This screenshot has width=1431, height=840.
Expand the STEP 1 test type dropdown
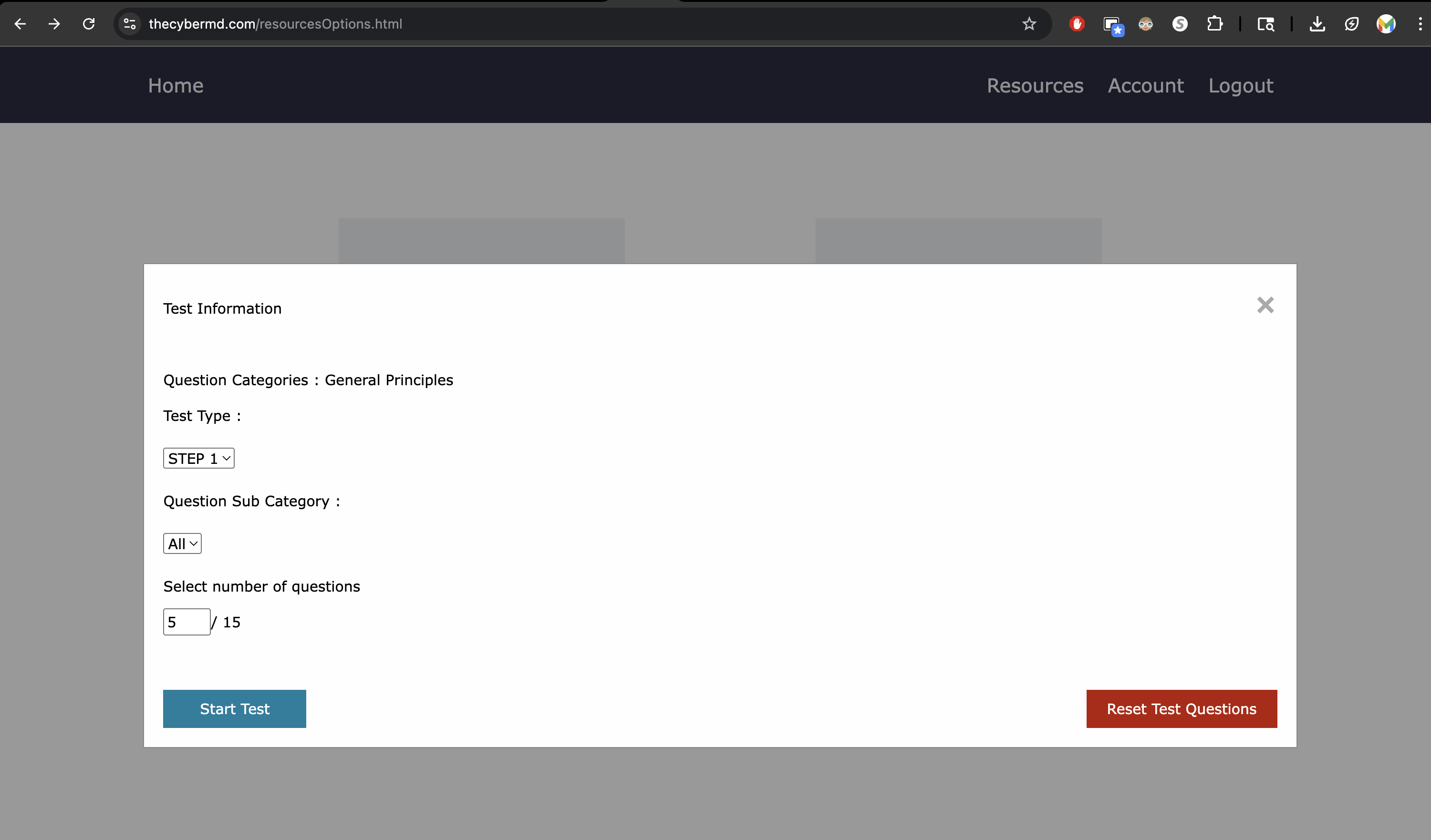199,459
